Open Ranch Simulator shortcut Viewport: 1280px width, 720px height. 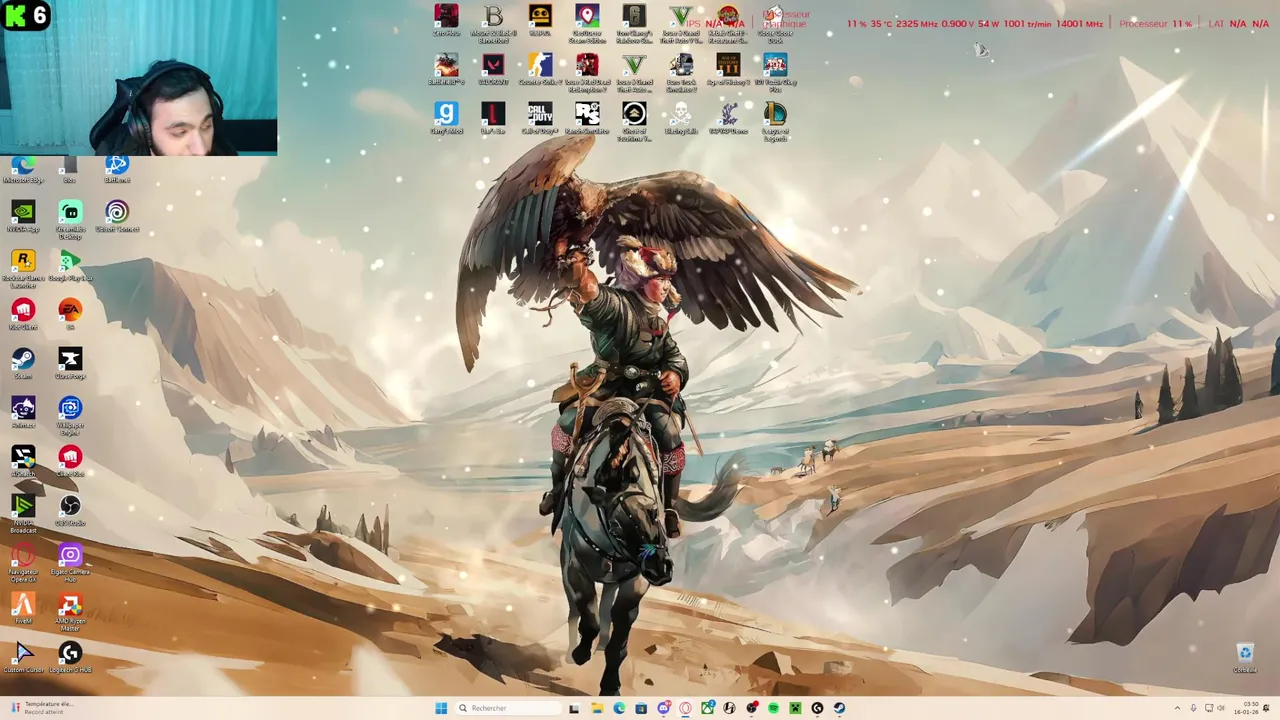[x=587, y=118]
